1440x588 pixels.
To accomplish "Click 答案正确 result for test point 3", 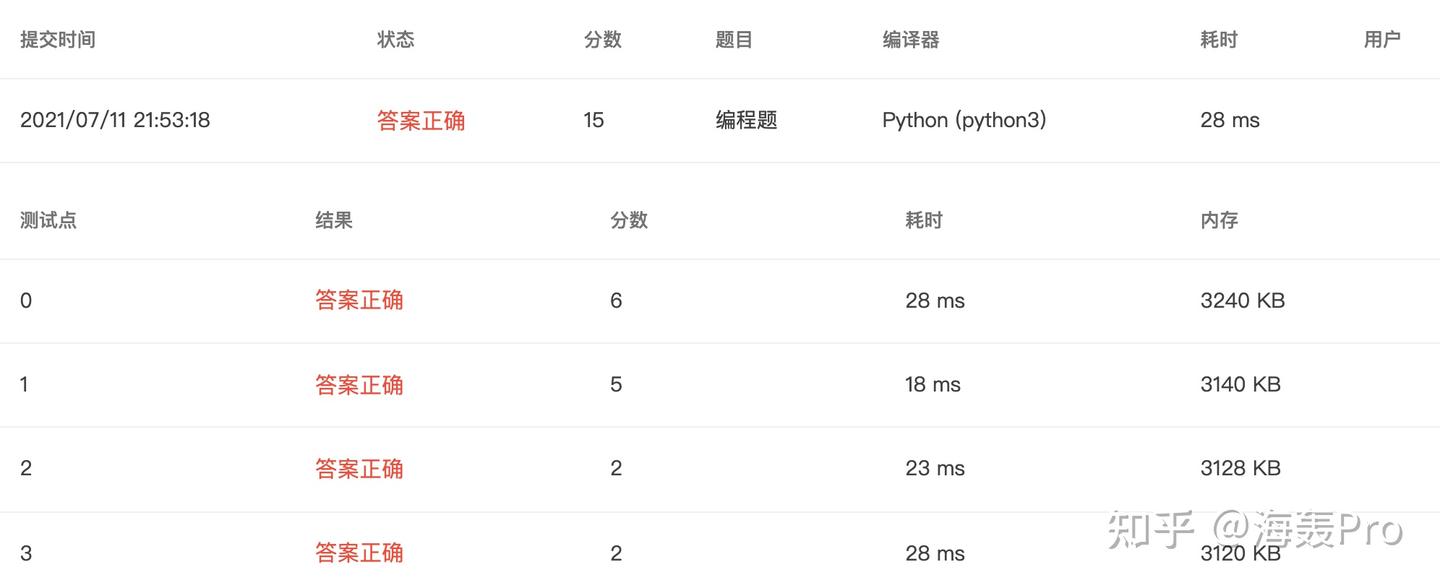I will pos(359,553).
